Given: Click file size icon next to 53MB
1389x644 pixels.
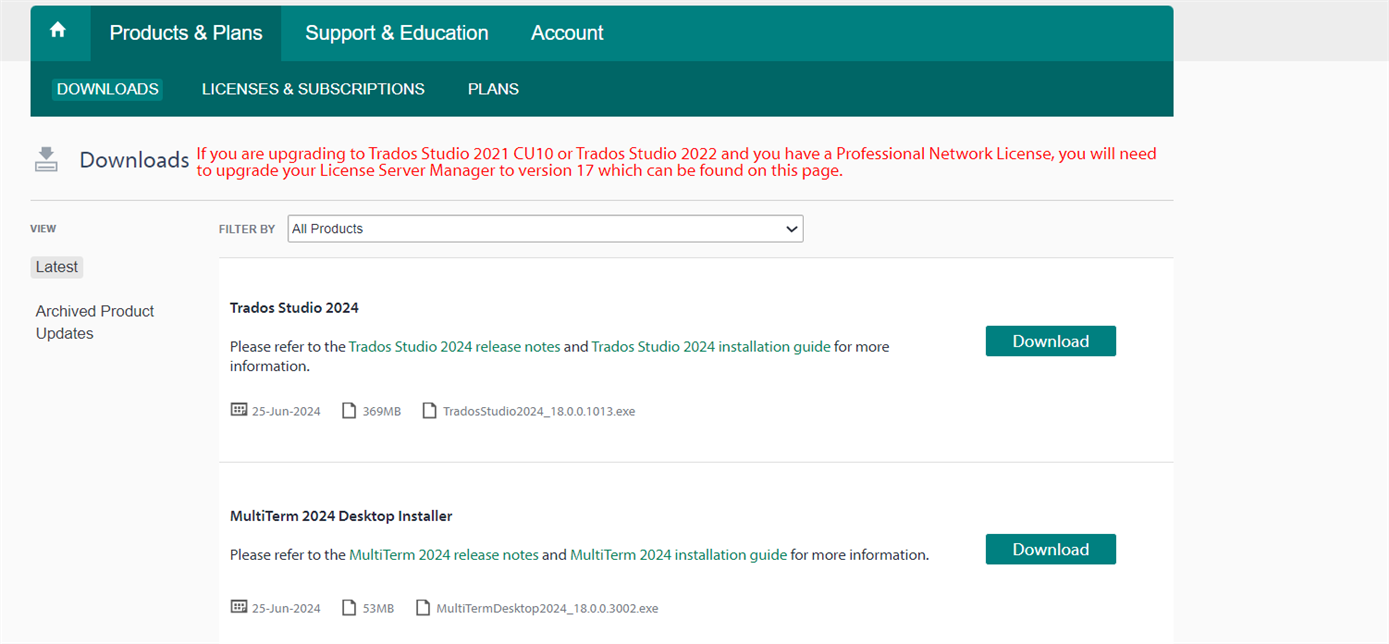Looking at the screenshot, I should pos(349,608).
